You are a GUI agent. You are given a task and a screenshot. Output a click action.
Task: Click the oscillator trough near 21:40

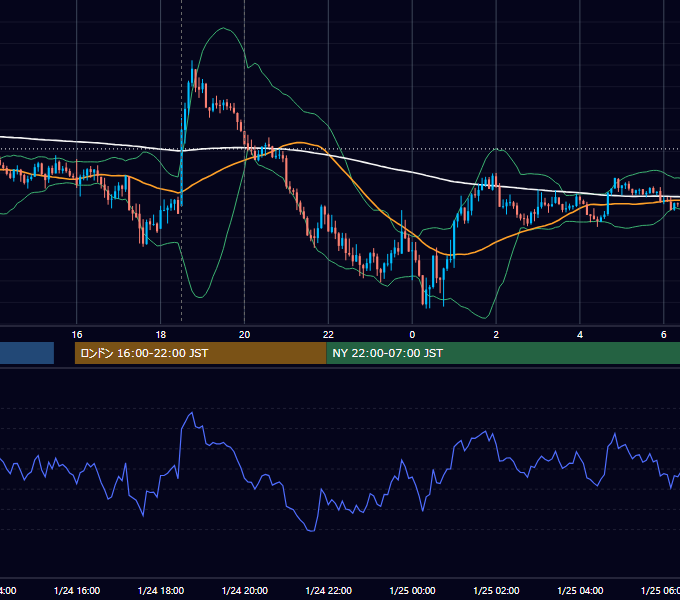[311, 530]
